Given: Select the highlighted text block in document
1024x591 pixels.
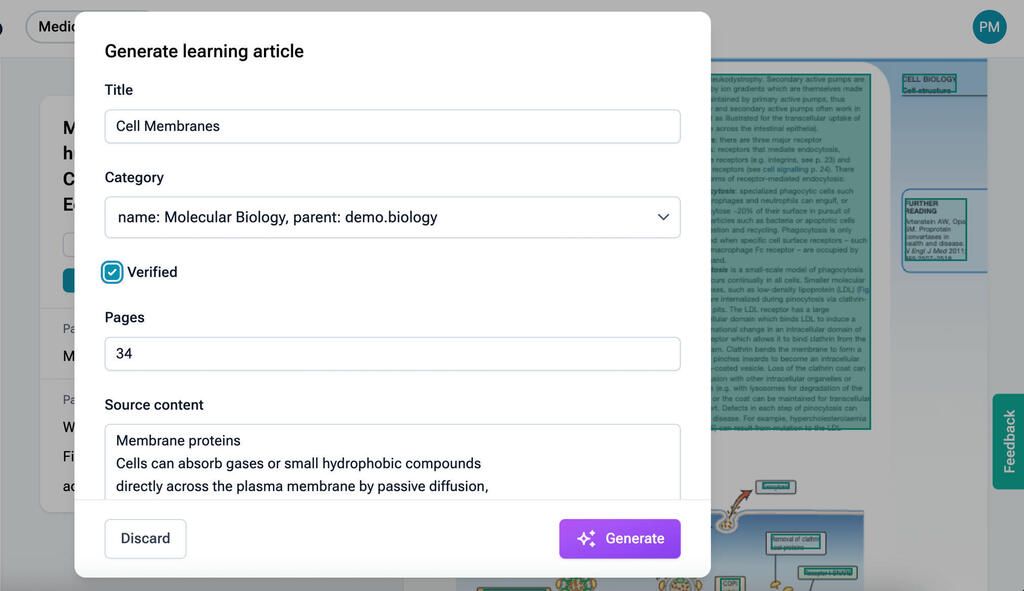Looking at the screenshot, I should (790, 251).
